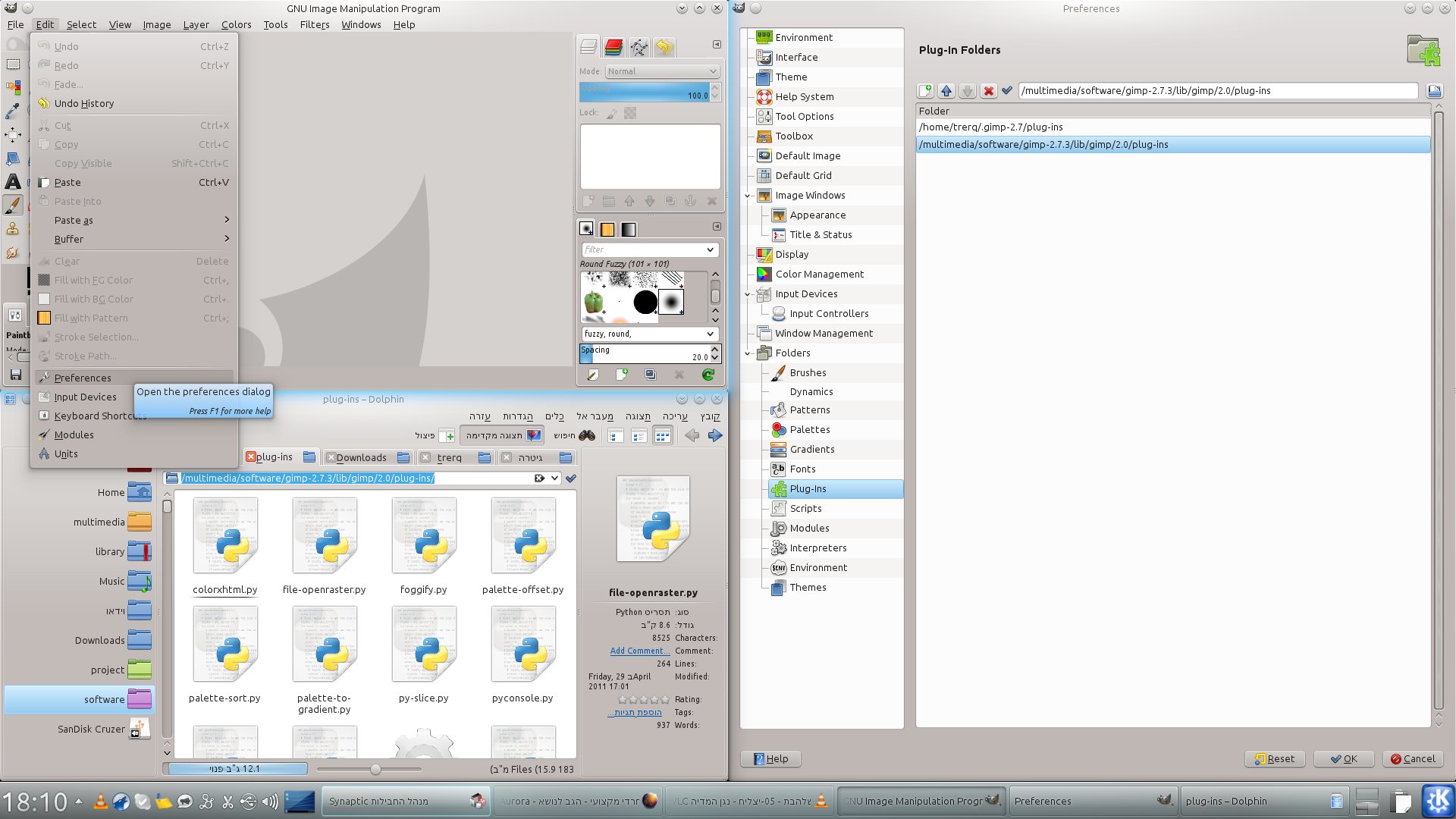Delete the selected plug-in folder

click(988, 91)
